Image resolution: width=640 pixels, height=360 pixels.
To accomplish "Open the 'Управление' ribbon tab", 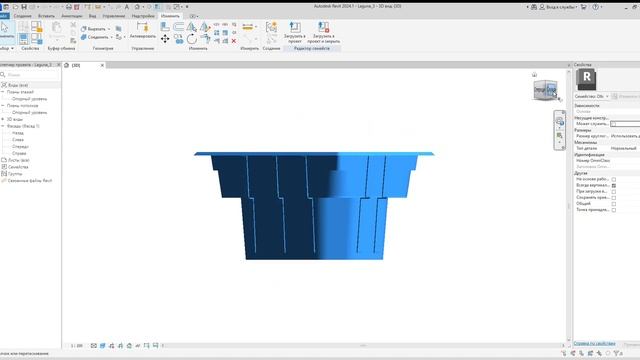I will tap(114, 16).
